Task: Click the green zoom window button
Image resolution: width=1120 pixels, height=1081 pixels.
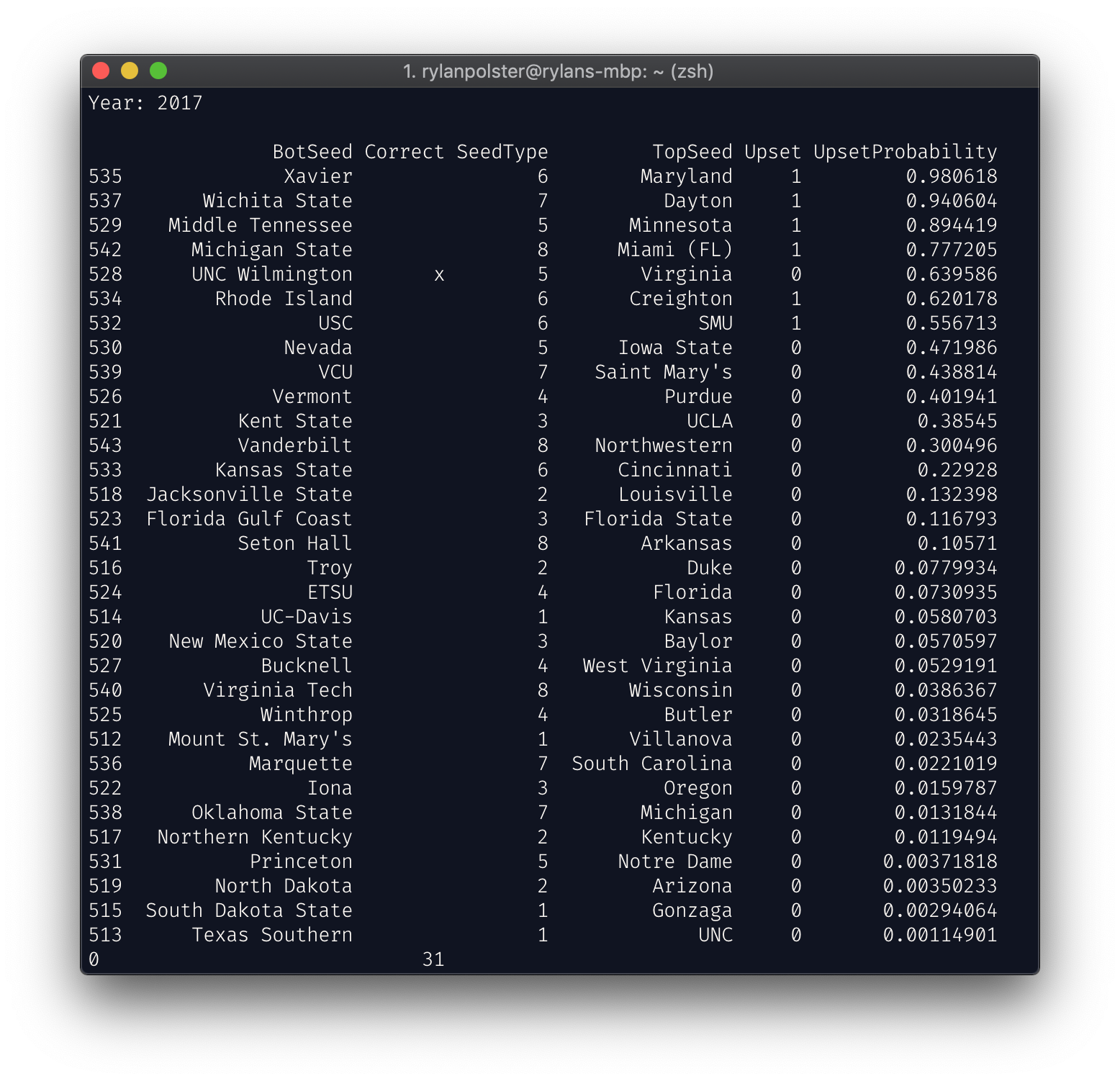Action: (158, 71)
